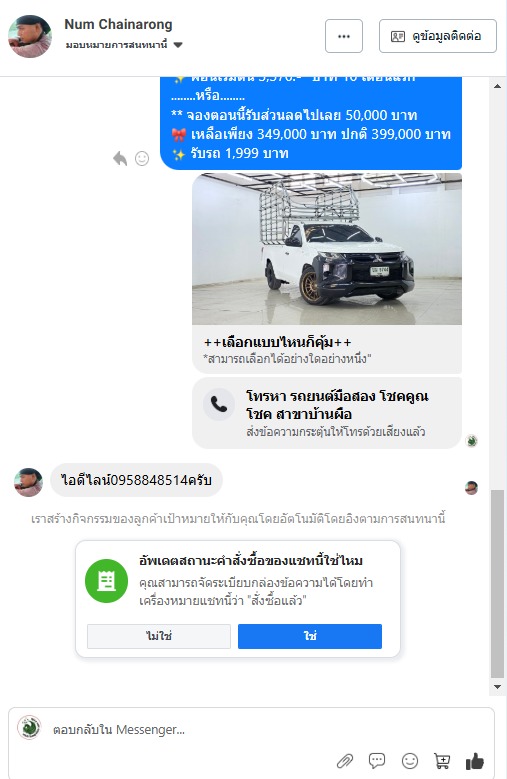This screenshot has width=507, height=779.
Task: Click the scrollbar up arrow
Action: click(x=498, y=86)
